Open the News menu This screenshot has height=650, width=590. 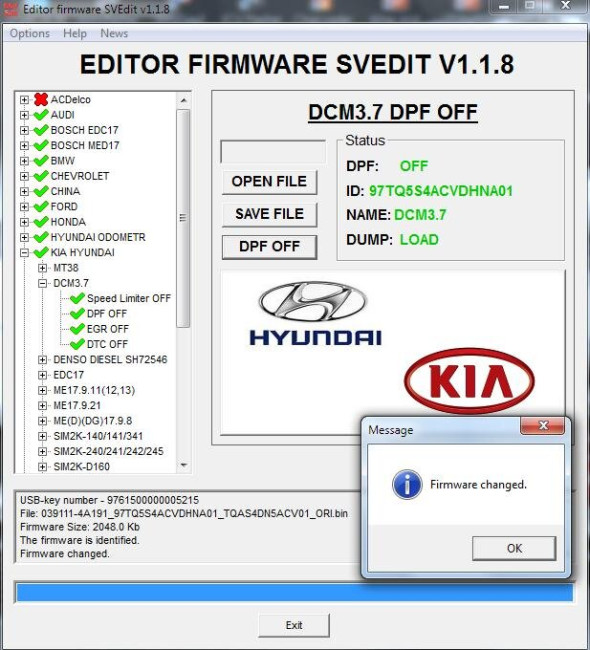[114, 33]
